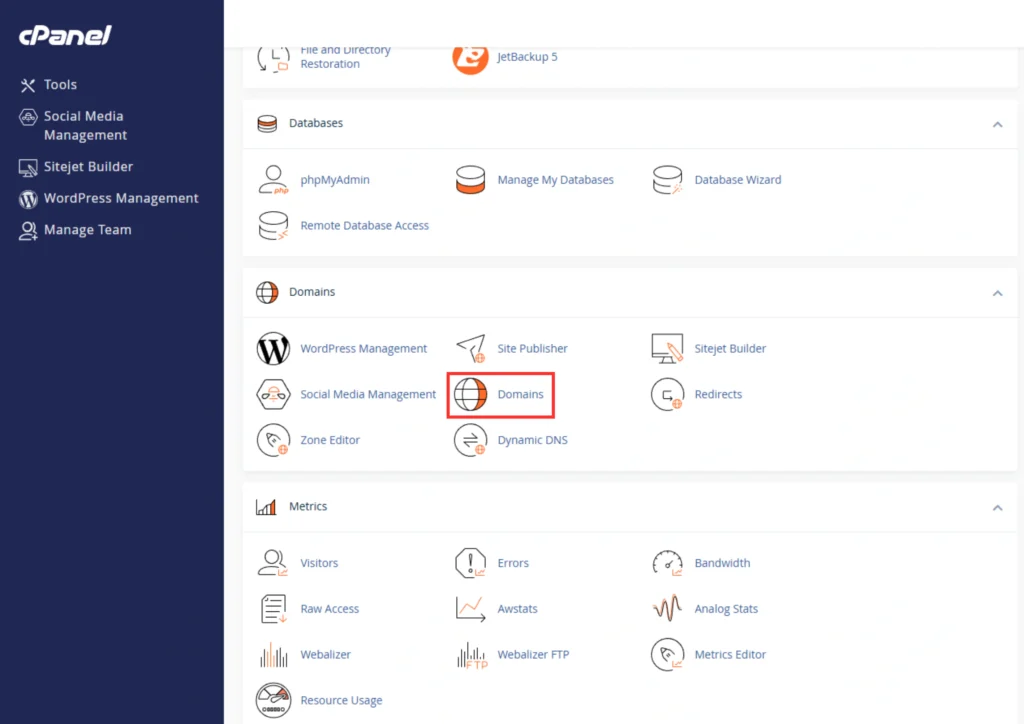Screen dimensions: 1024x724
Task: Click the Metrics section header title
Action: [308, 507]
